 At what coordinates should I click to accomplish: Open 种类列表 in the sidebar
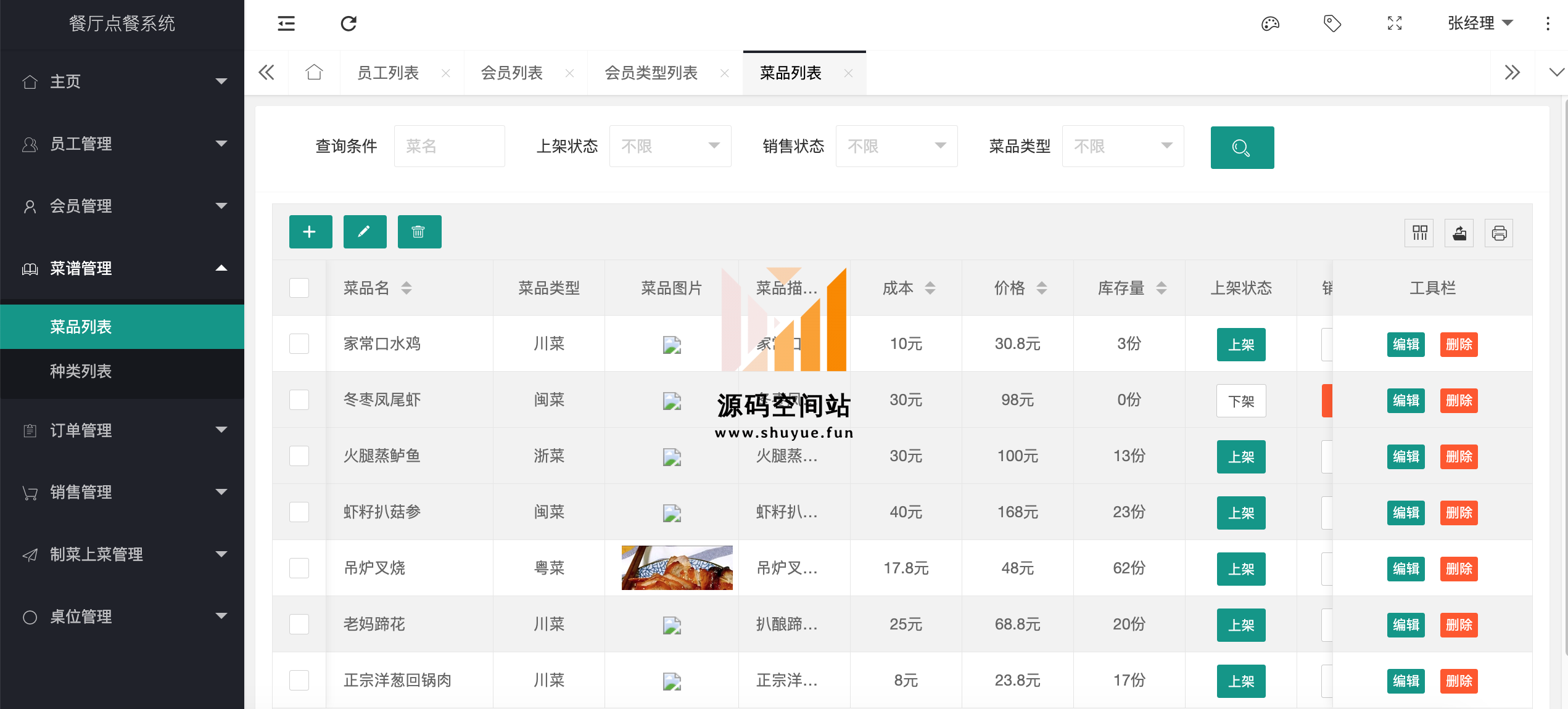pyautogui.click(x=122, y=371)
